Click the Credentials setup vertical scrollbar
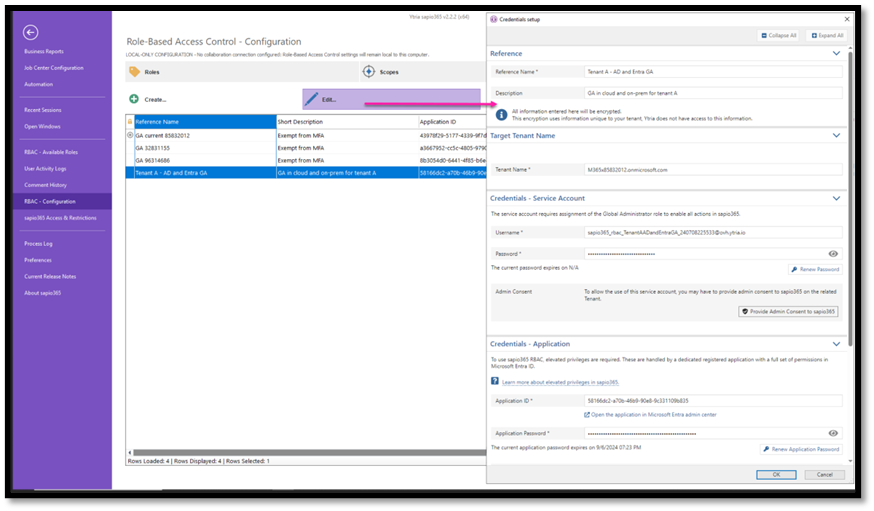 click(850, 198)
